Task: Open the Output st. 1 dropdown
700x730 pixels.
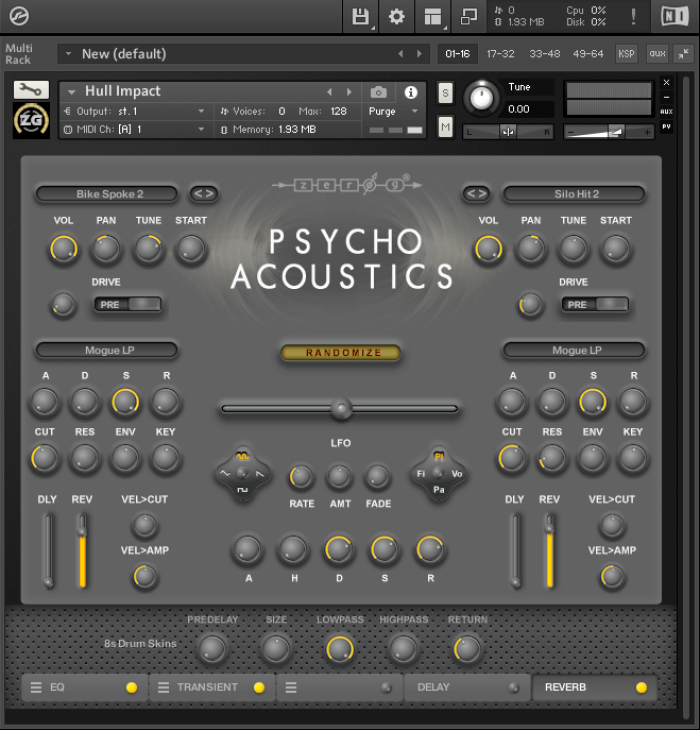Action: (135, 111)
